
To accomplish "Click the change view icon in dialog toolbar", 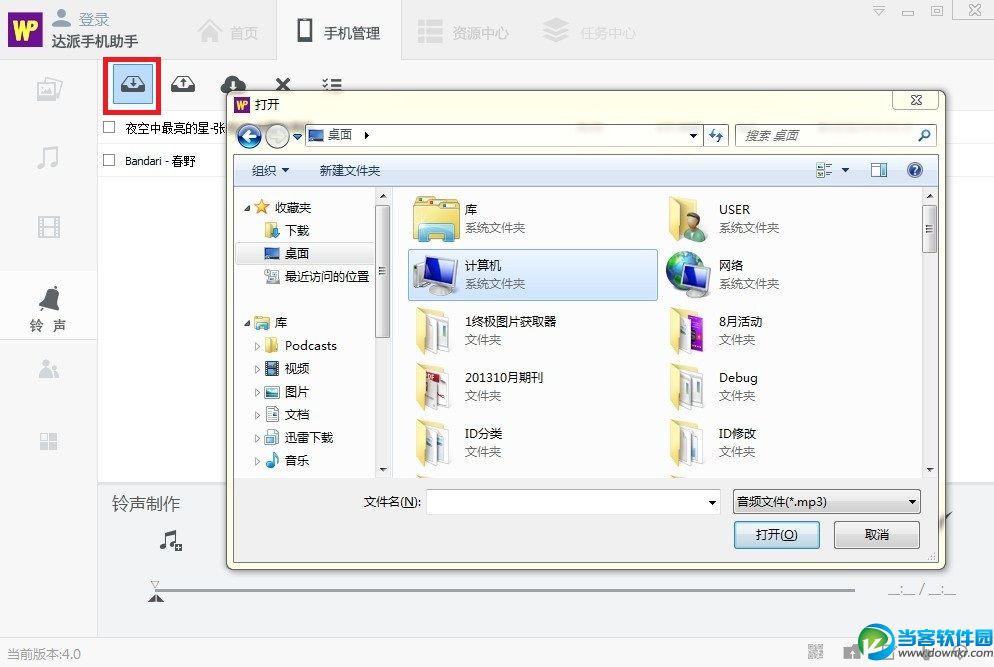I will coord(823,170).
